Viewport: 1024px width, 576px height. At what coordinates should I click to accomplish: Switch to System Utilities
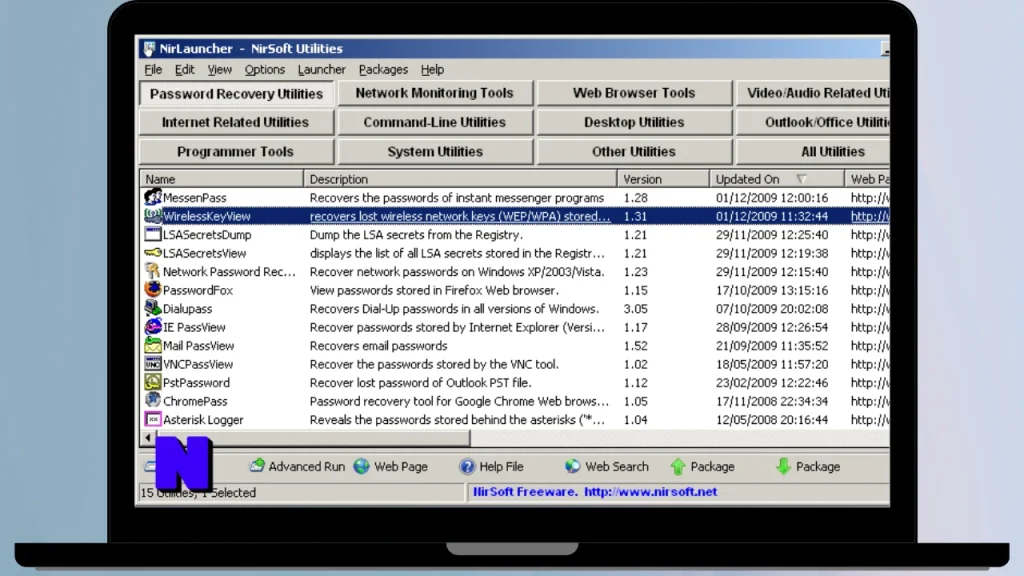(435, 152)
